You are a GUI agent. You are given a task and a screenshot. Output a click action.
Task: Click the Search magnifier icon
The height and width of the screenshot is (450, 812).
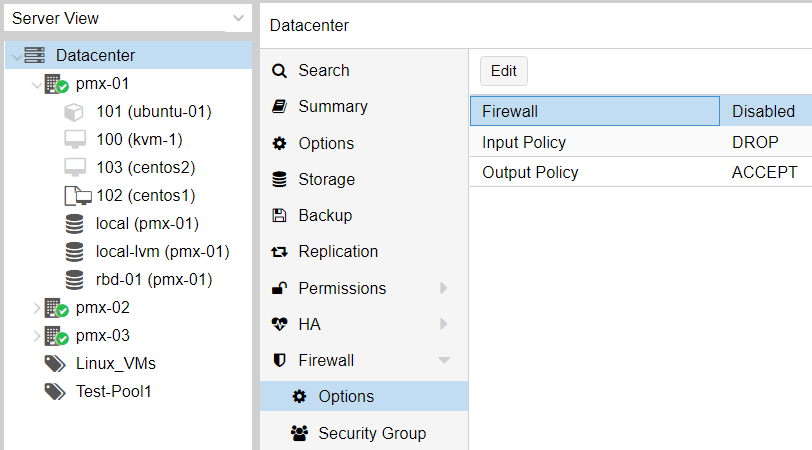pyautogui.click(x=279, y=70)
